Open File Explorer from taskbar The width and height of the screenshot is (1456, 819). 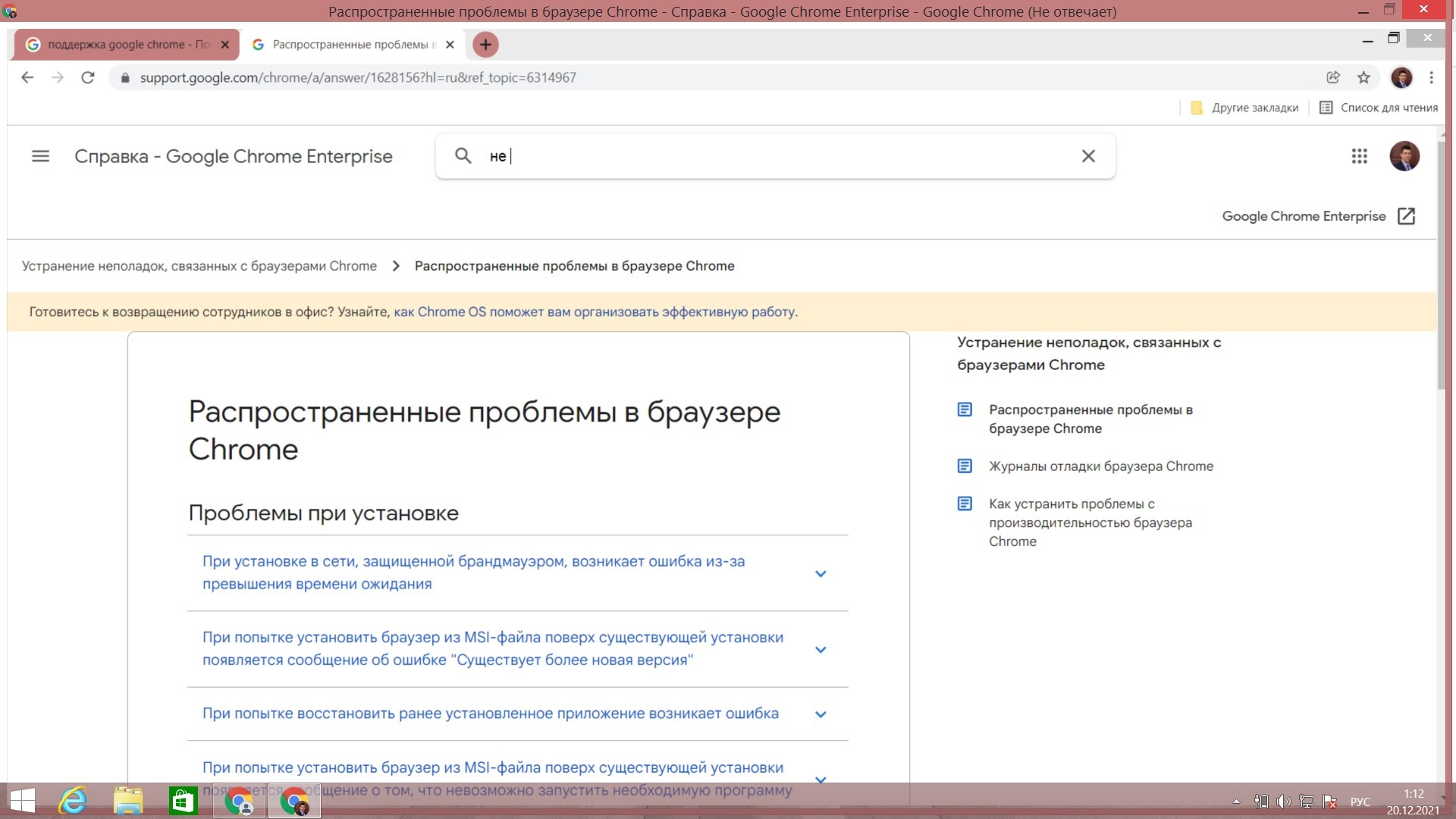point(128,801)
